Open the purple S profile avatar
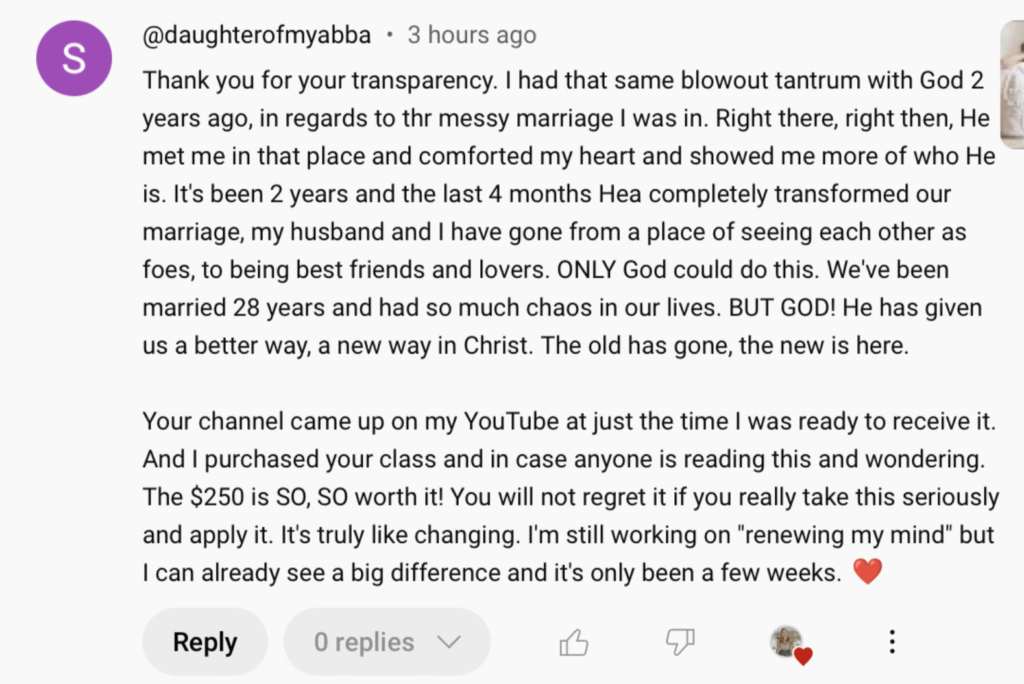 click(x=74, y=58)
